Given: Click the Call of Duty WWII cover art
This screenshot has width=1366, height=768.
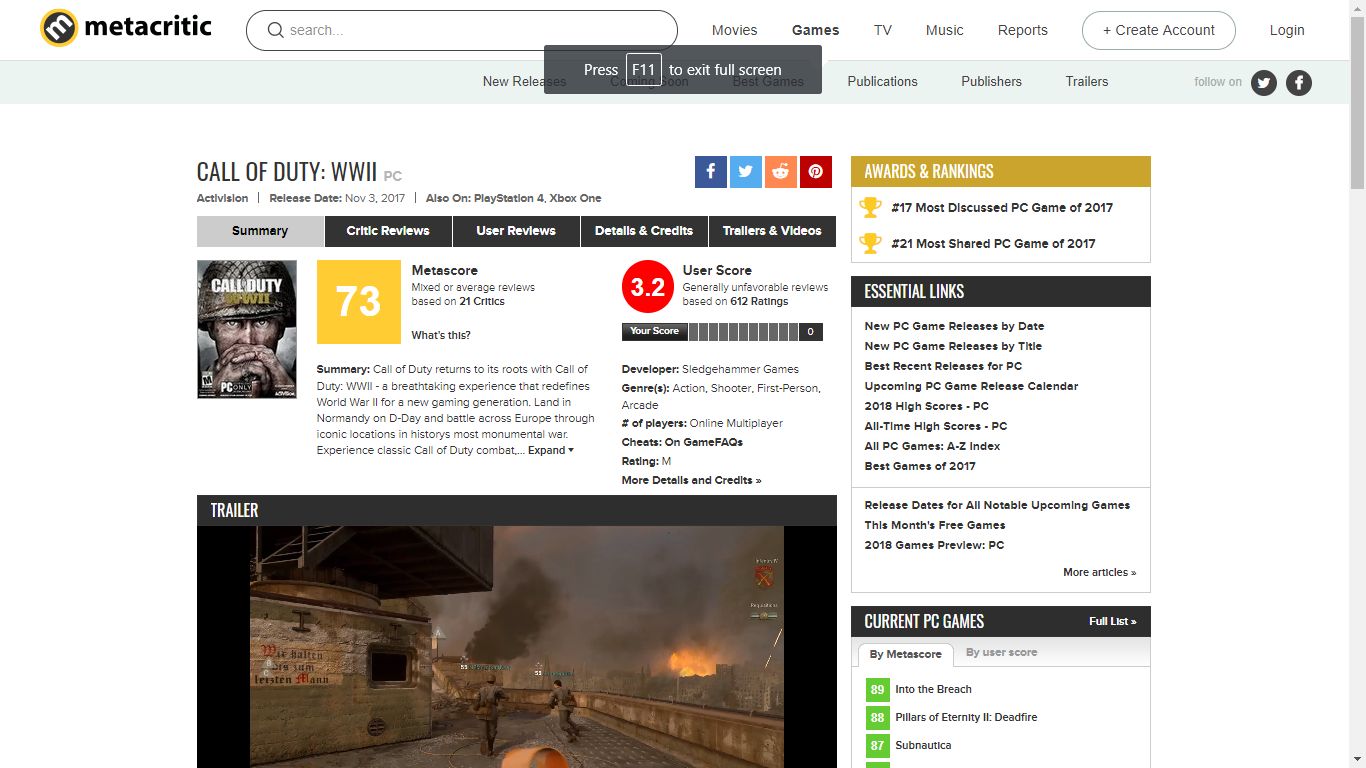Looking at the screenshot, I should point(247,329).
